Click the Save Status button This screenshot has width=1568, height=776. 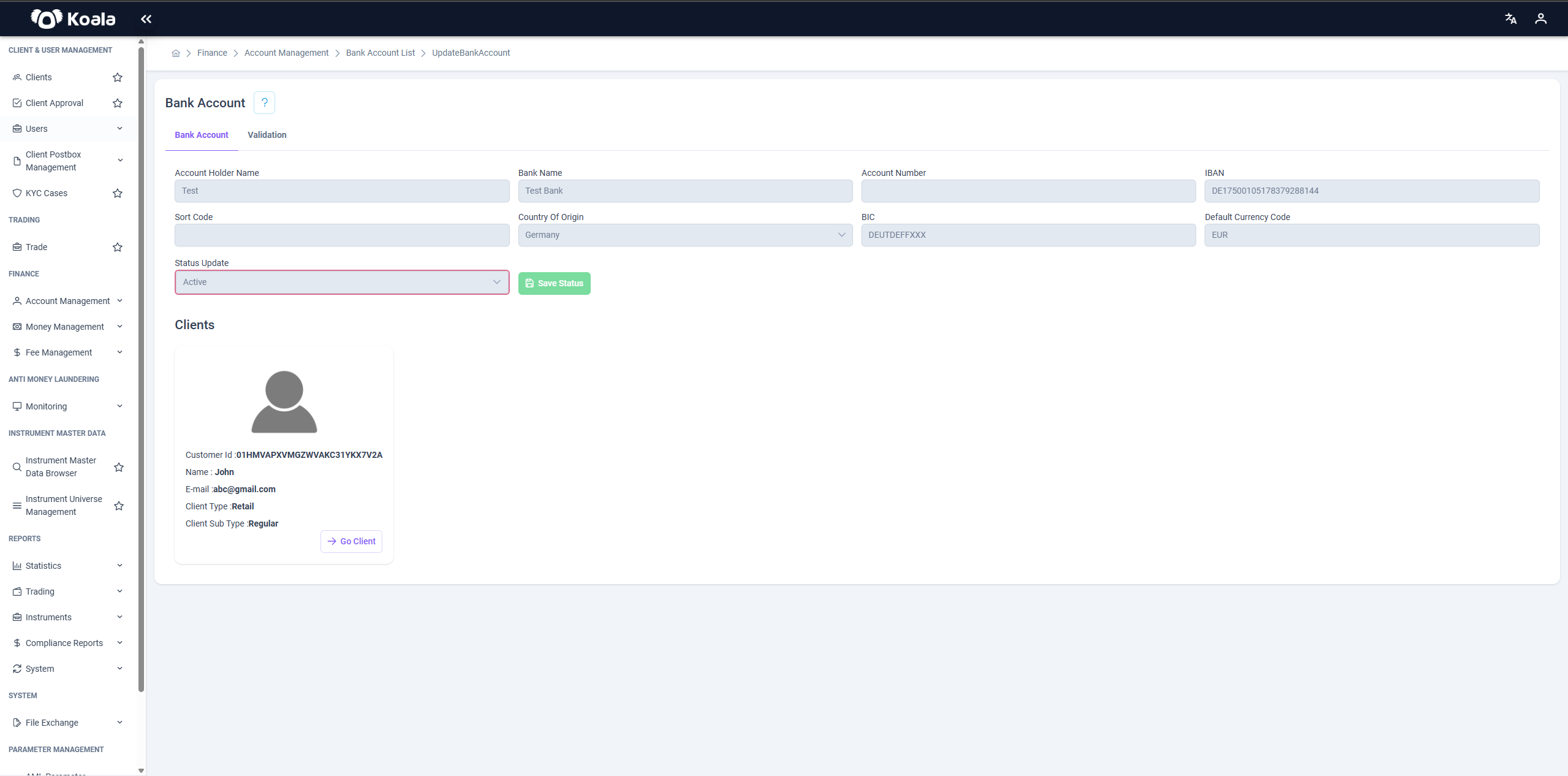click(554, 283)
